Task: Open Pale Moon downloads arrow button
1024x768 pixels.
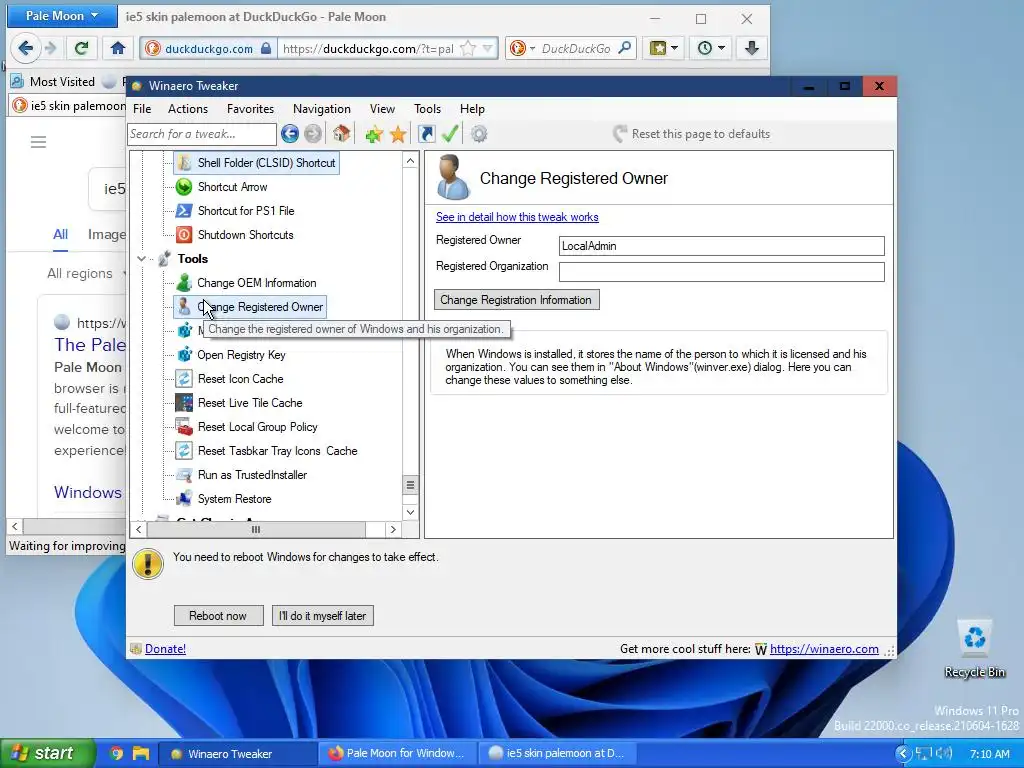Action: [752, 48]
